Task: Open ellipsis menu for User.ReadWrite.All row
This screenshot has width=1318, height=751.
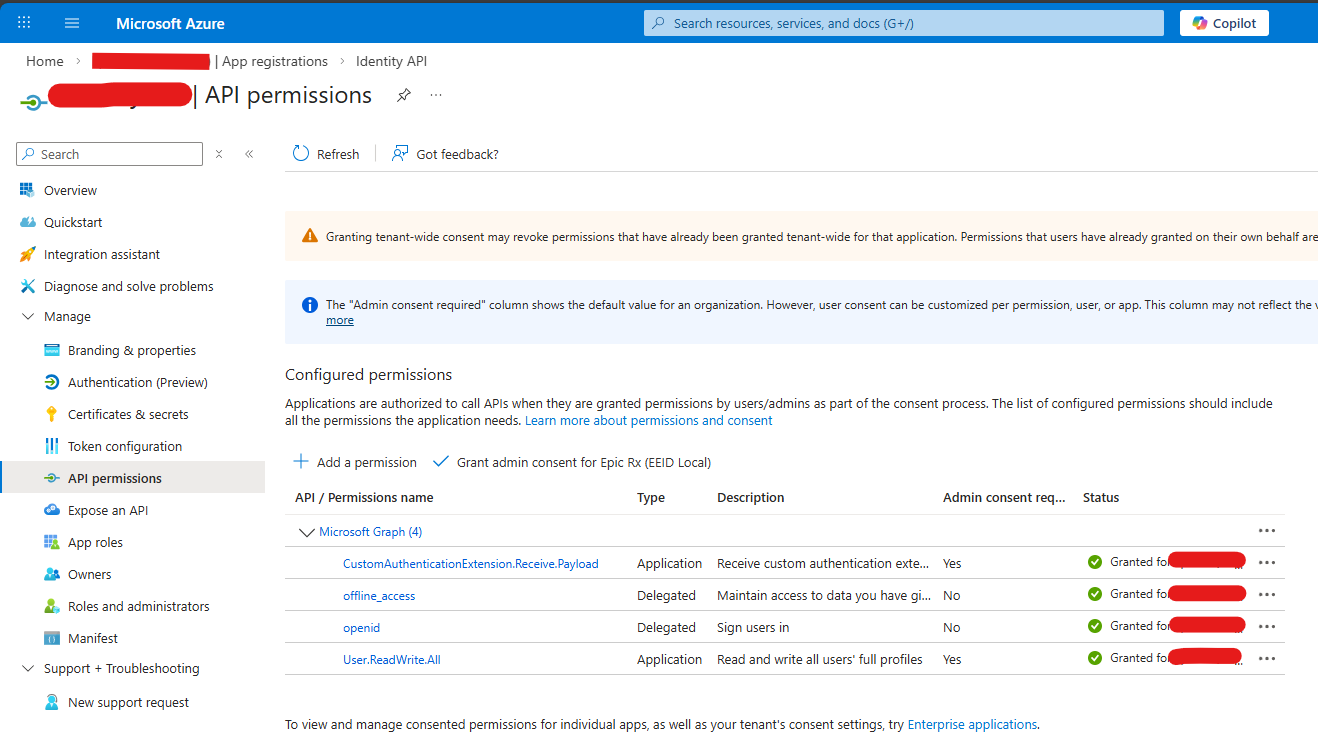Action: point(1267,659)
